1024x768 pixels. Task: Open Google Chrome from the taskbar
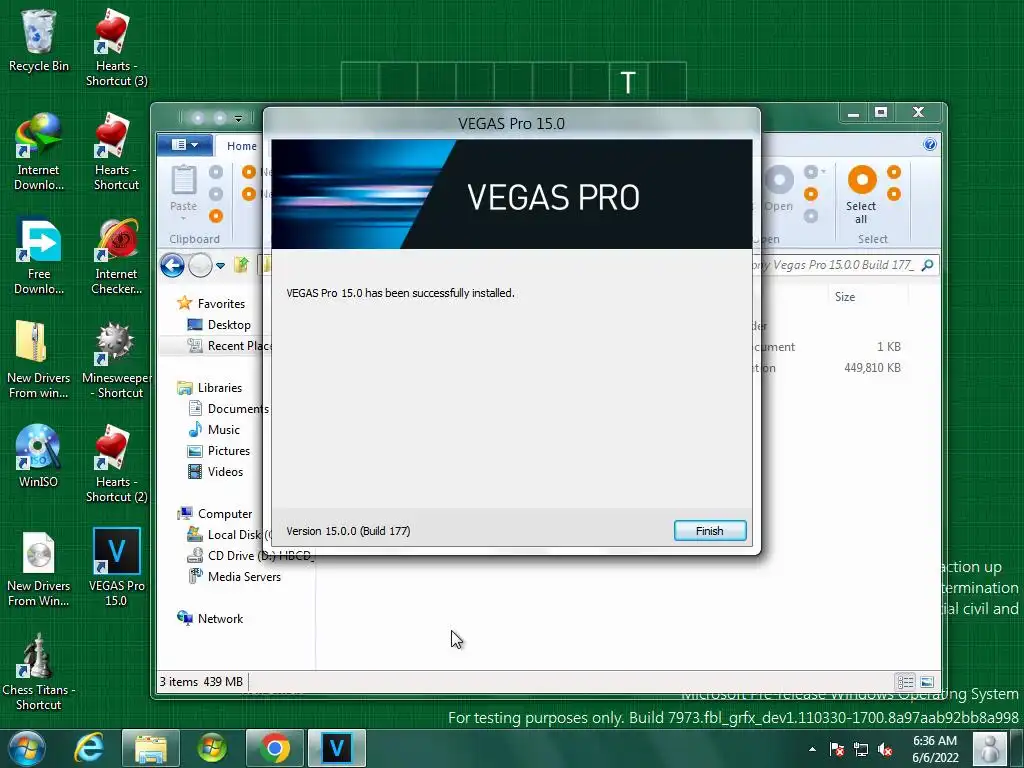click(274, 748)
